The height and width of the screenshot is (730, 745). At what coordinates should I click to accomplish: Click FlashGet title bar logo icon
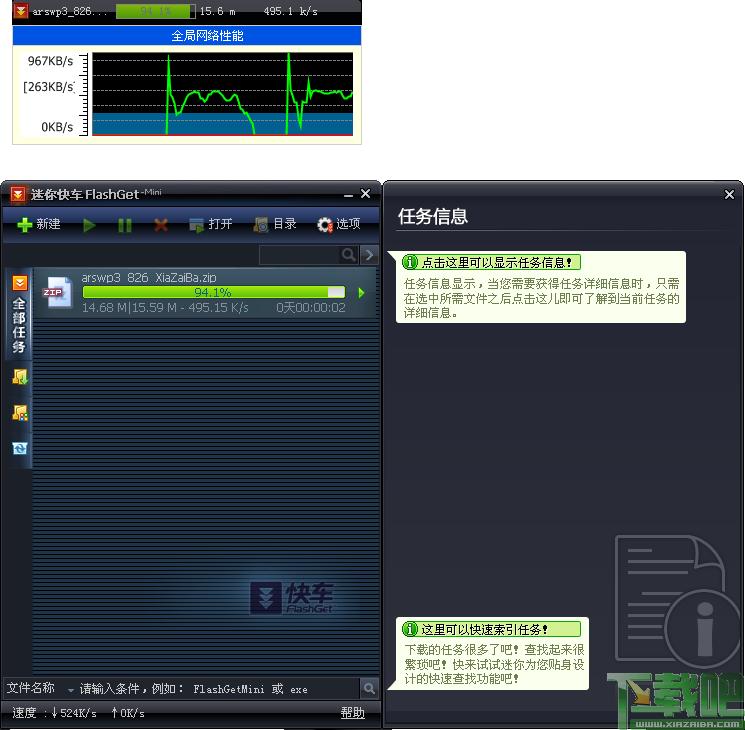tap(18, 194)
